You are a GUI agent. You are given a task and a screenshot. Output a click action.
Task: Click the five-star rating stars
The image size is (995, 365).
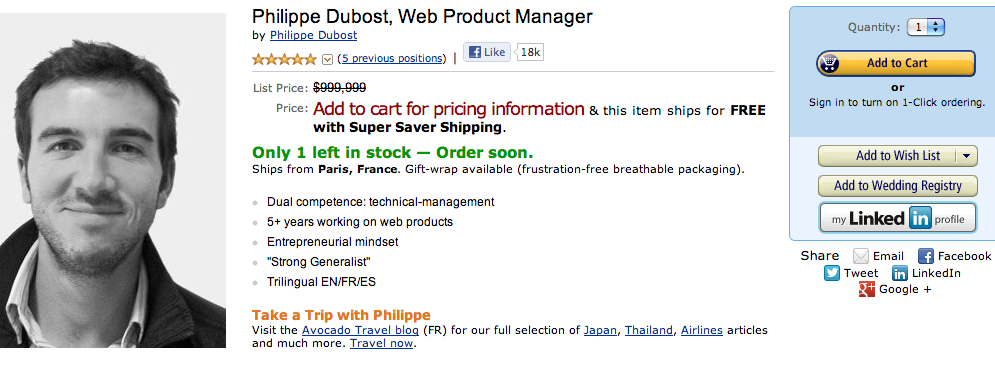coord(284,59)
